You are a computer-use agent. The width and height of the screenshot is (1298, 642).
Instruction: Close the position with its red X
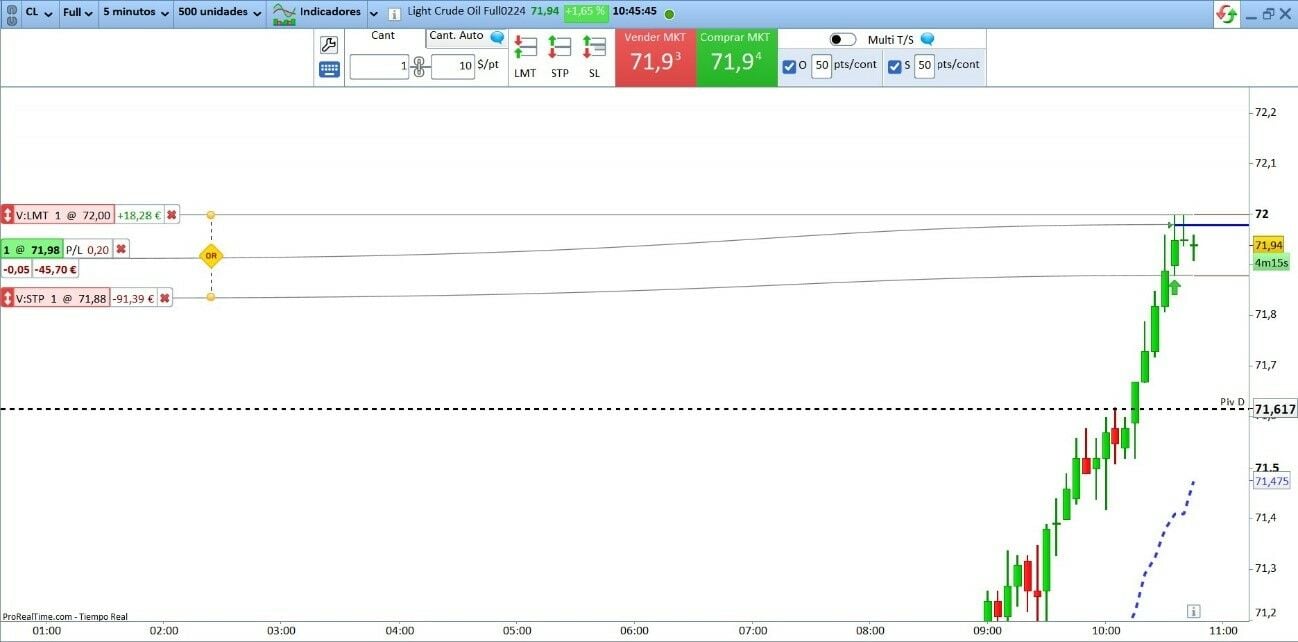[121, 249]
